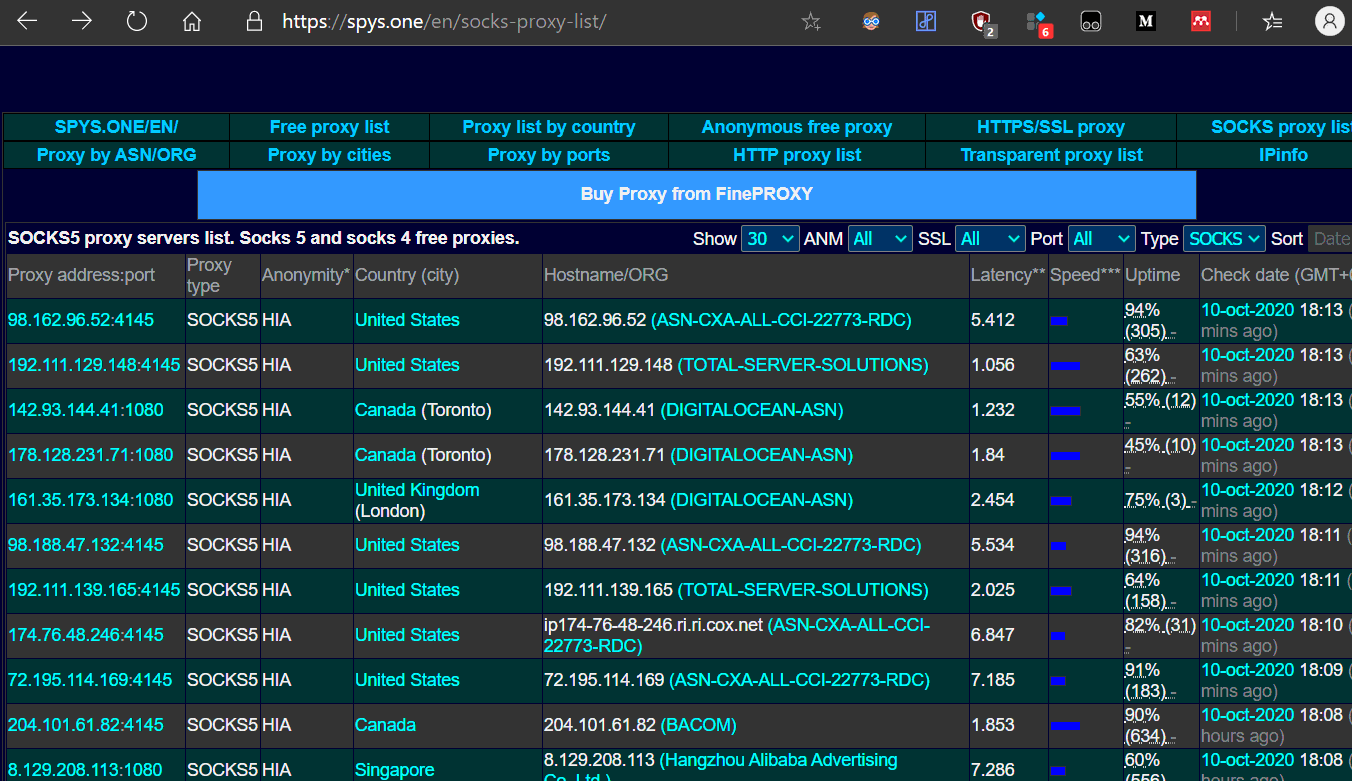This screenshot has height=781, width=1352.
Task: Go to Proxy by ports
Action: pos(549,155)
